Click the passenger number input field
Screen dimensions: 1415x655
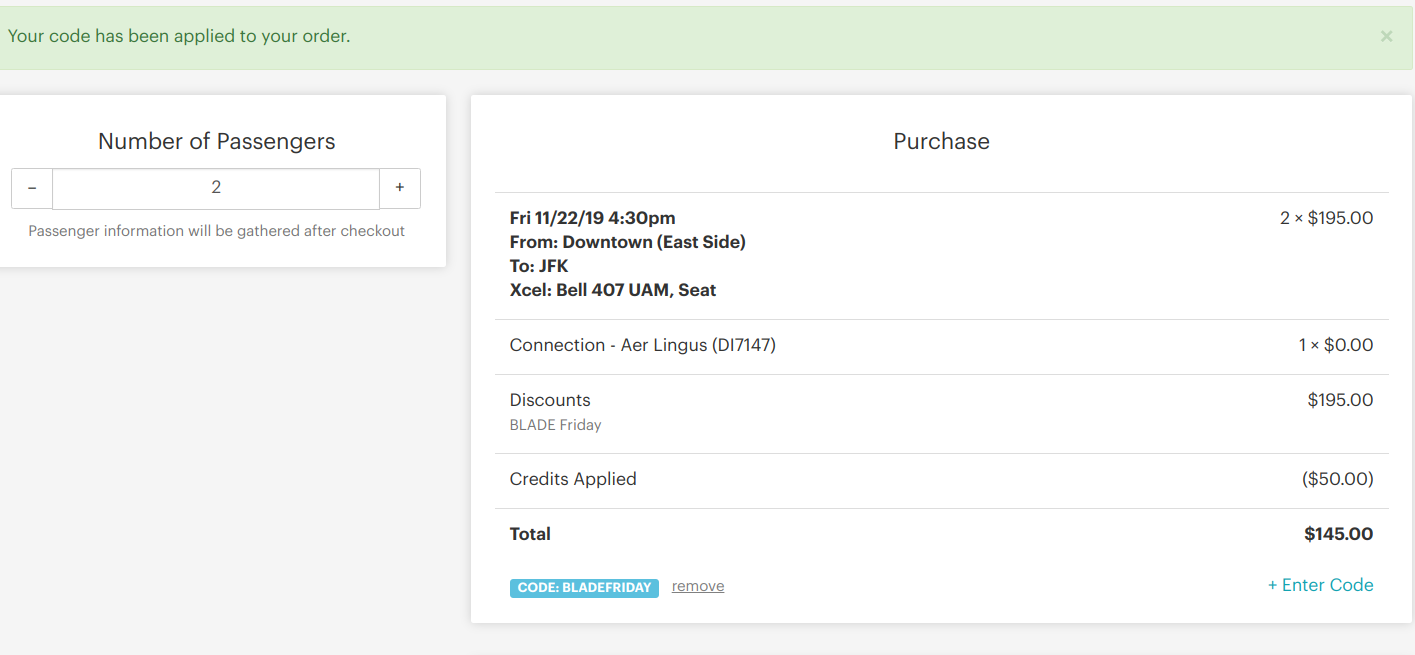tap(216, 188)
